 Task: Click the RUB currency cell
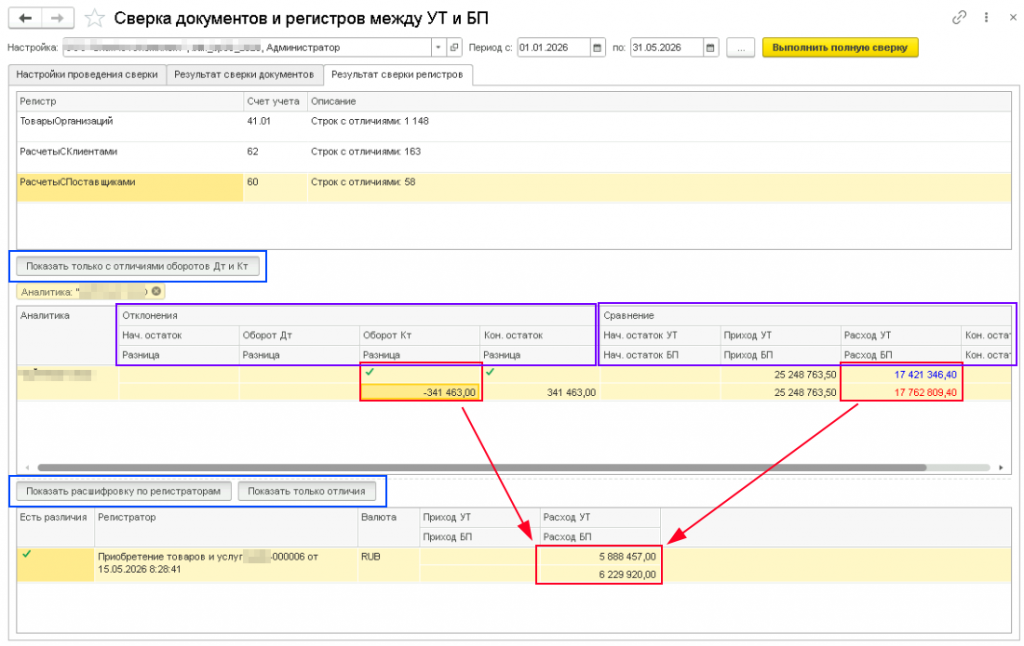[x=370, y=557]
